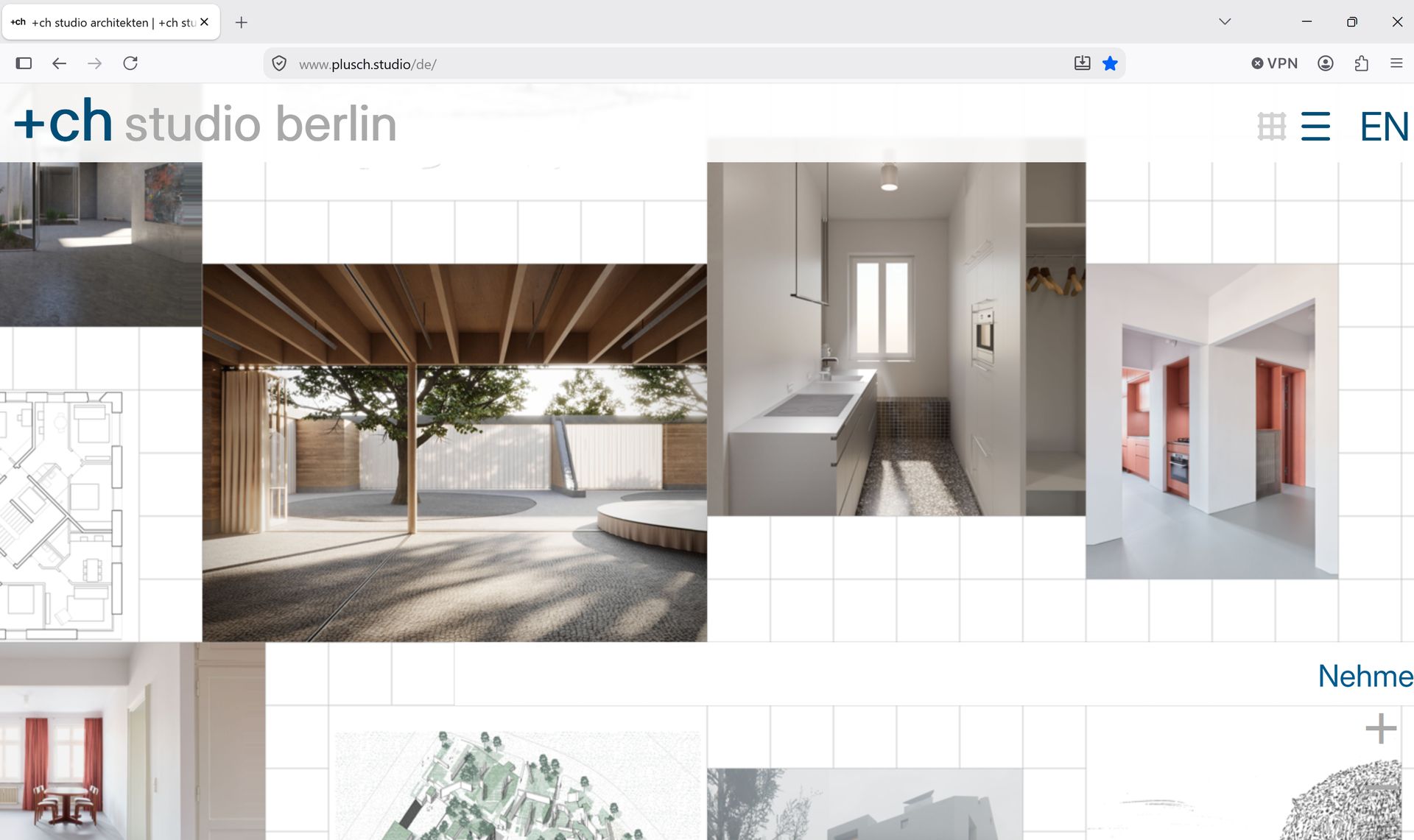Reload the current page
This screenshot has height=840, width=1414.
pos(130,63)
